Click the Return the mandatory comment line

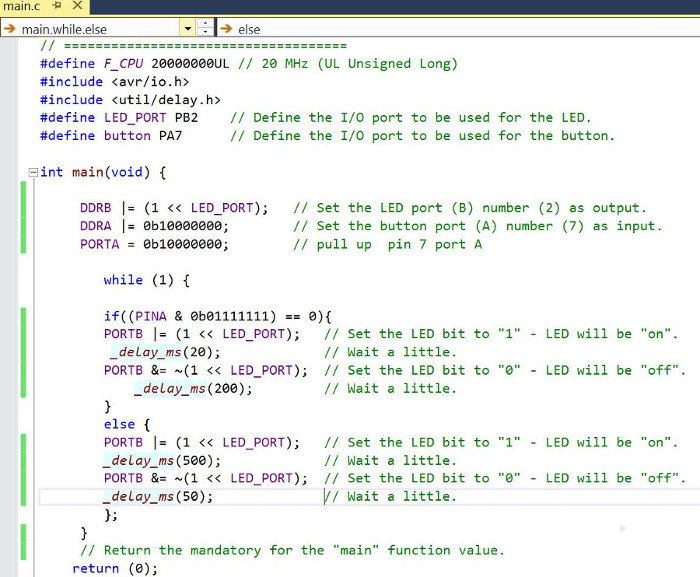pyautogui.click(x=292, y=551)
